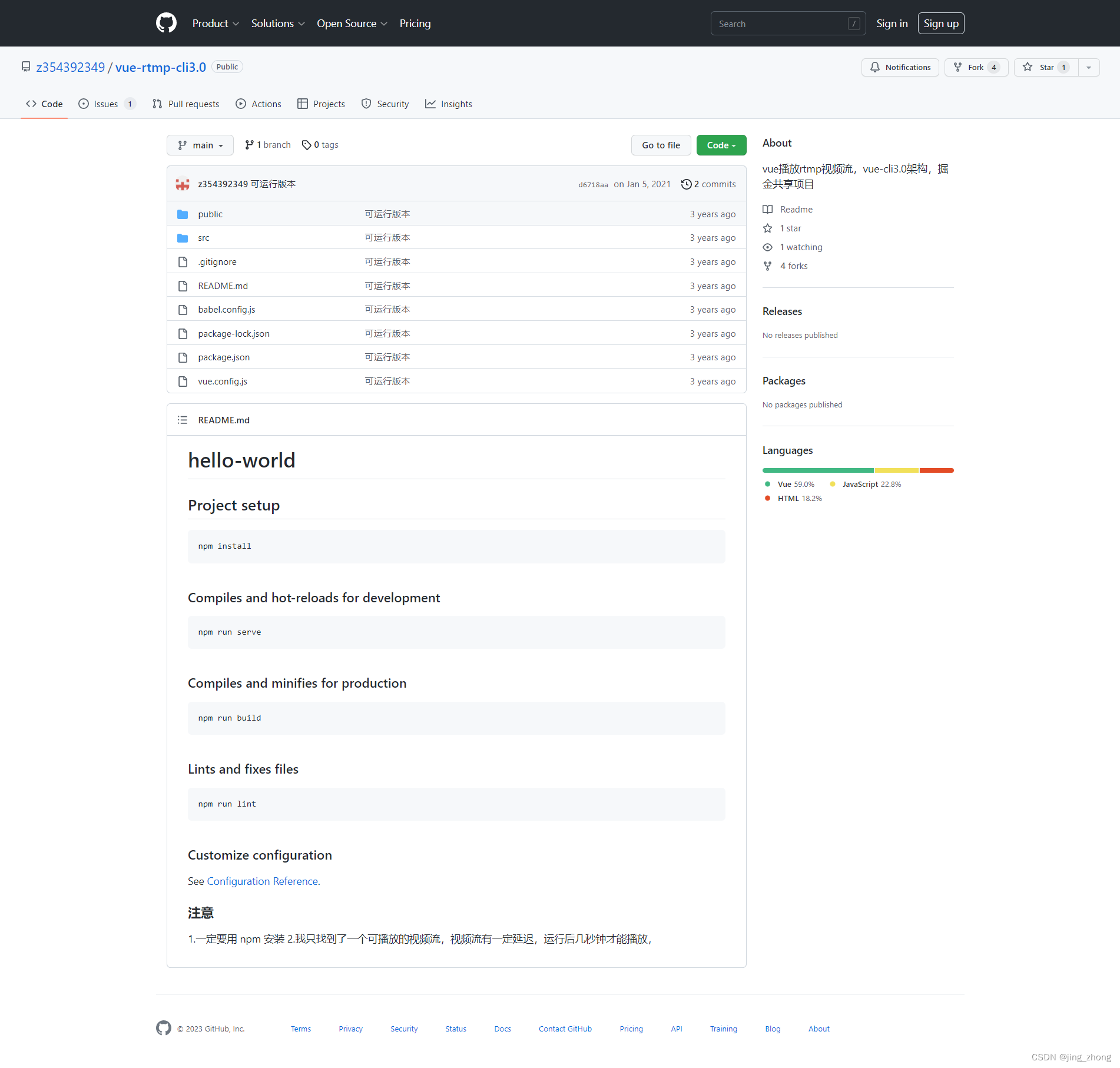Go to Pricing in the header
The width and height of the screenshot is (1120, 1068).
tap(415, 24)
